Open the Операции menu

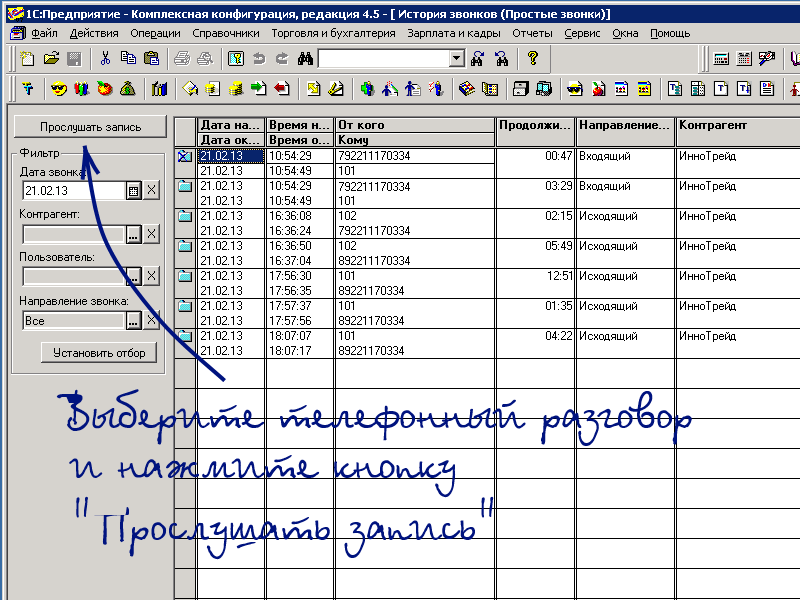pos(156,33)
